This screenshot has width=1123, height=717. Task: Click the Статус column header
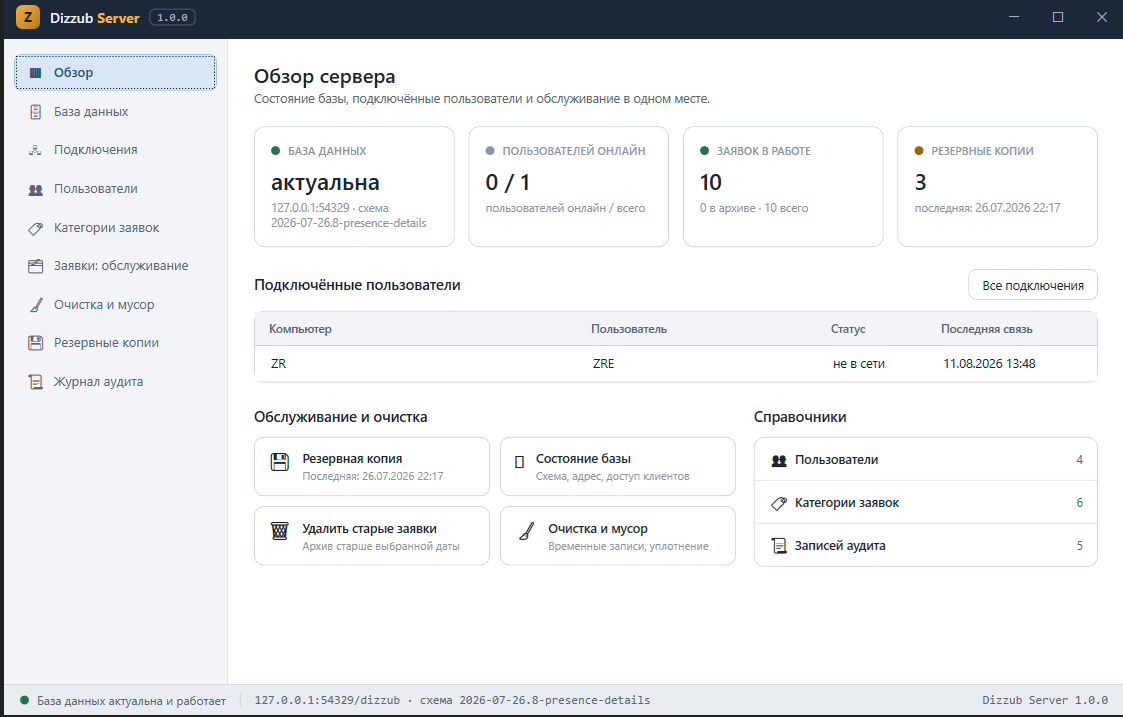pos(848,329)
